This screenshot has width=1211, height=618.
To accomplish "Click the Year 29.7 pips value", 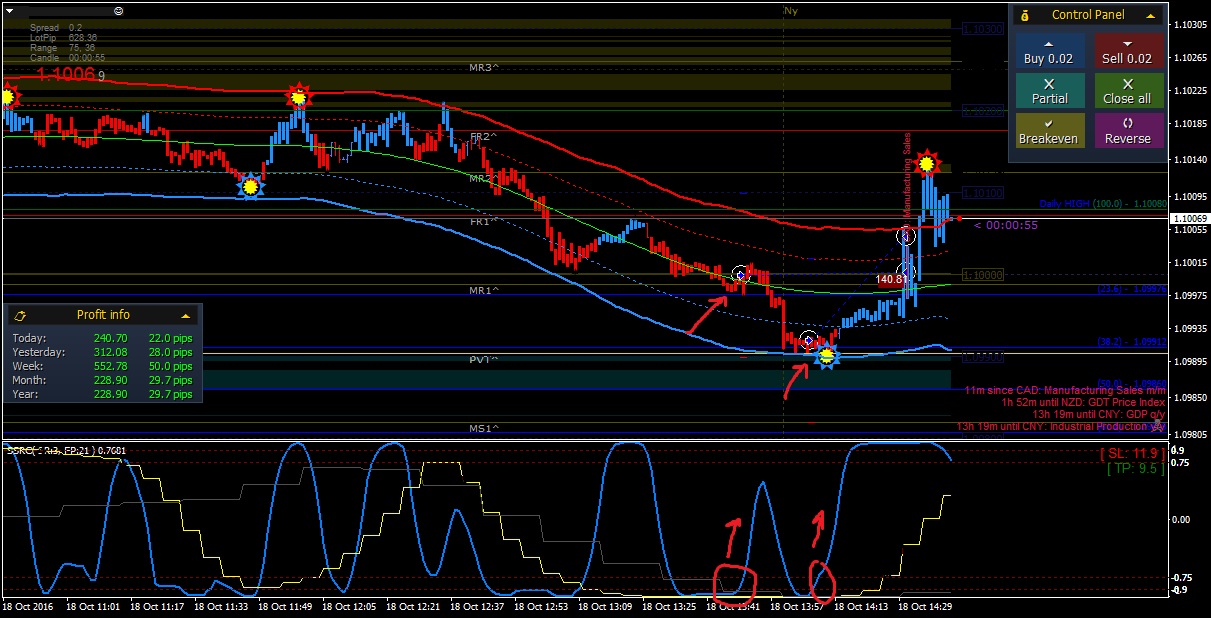I will (170, 395).
